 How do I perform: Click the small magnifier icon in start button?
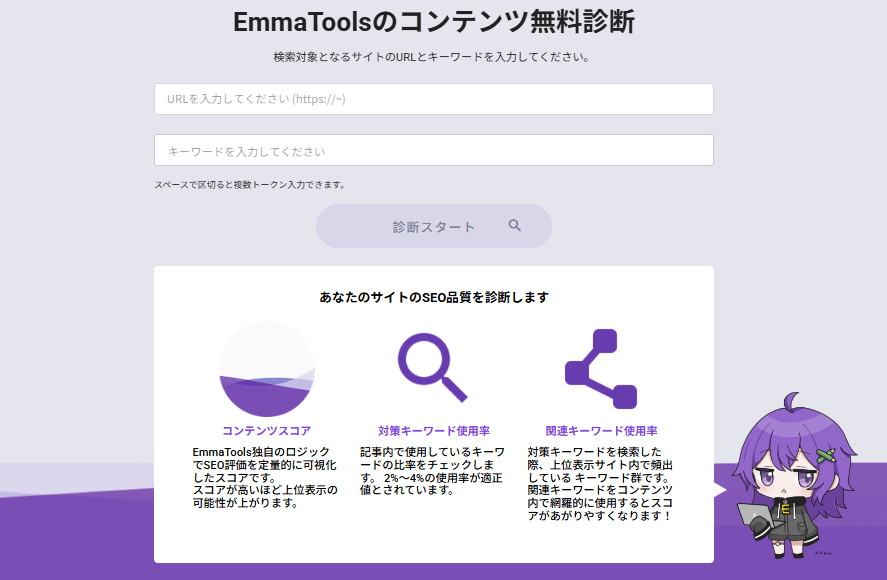tap(515, 226)
